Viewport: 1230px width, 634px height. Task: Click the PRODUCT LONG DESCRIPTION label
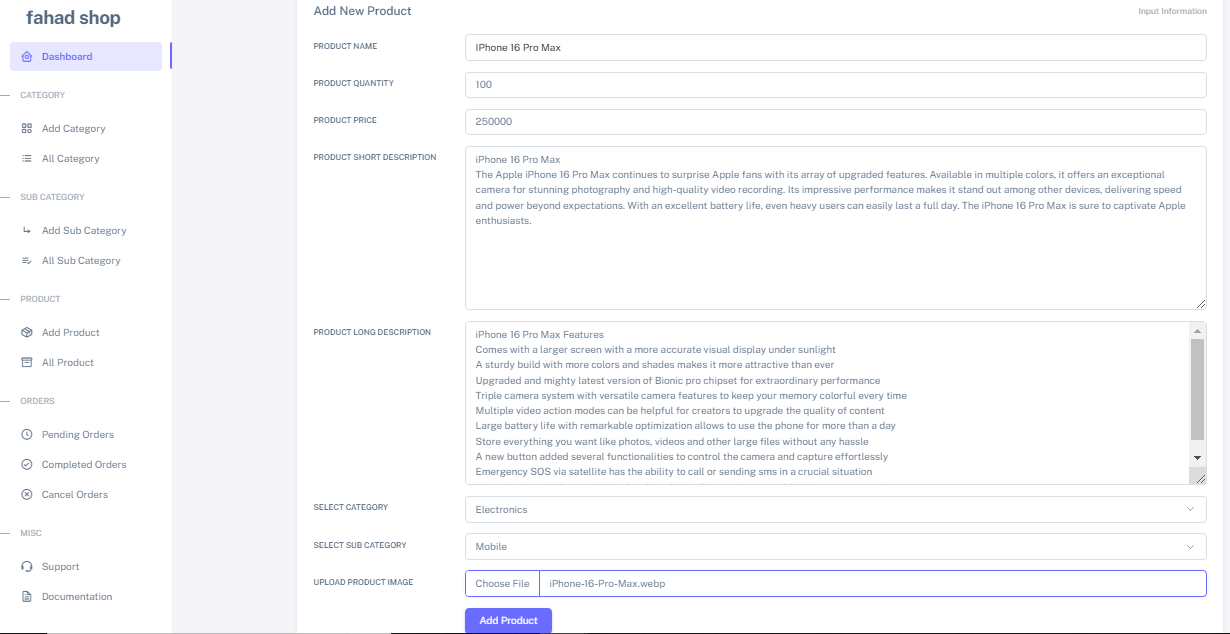[x=372, y=333]
